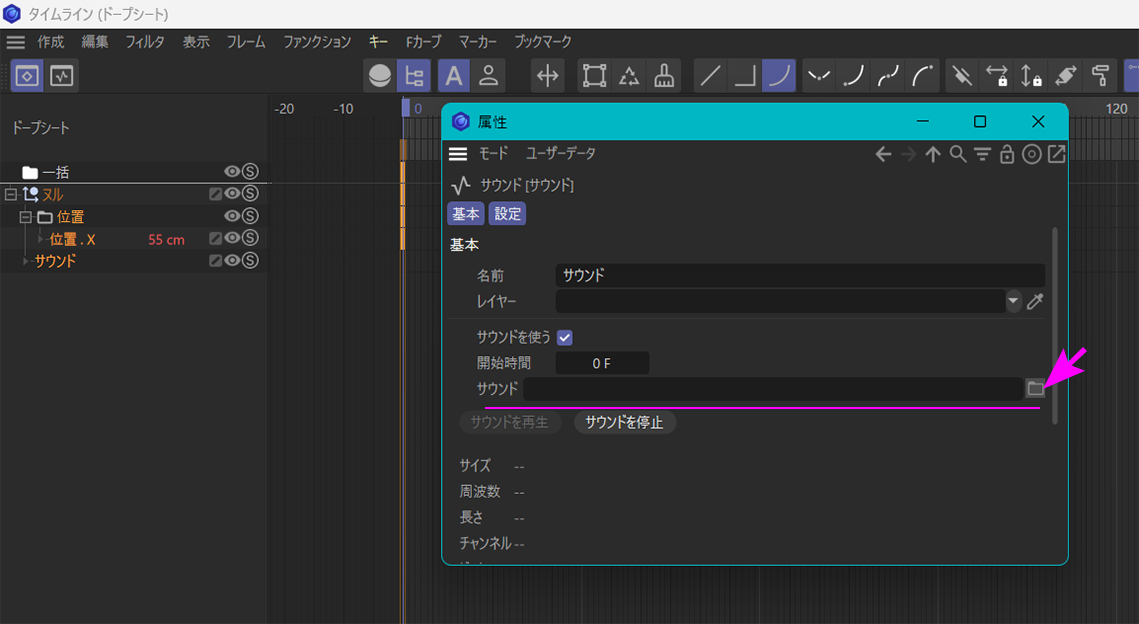Toggle the サウンドを使う checkbox

pos(564,338)
